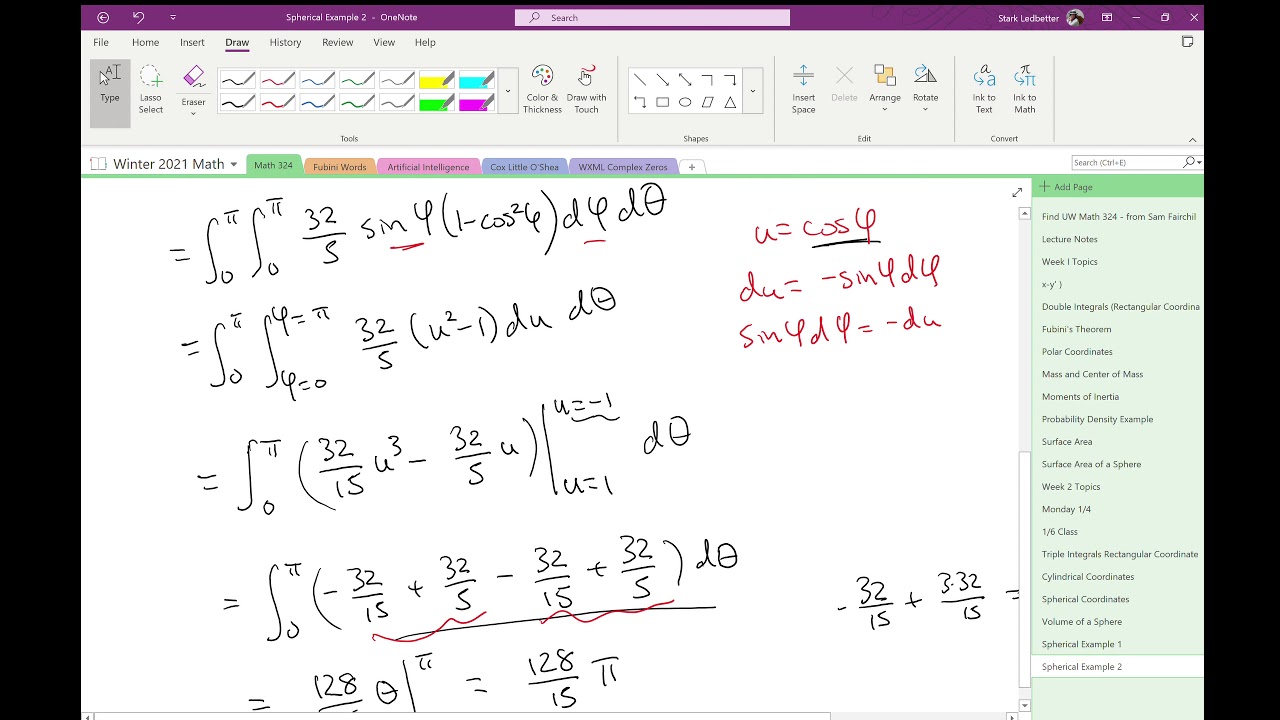This screenshot has width=1280, height=720.
Task: Toggle Draw with Touch
Action: click(586, 90)
